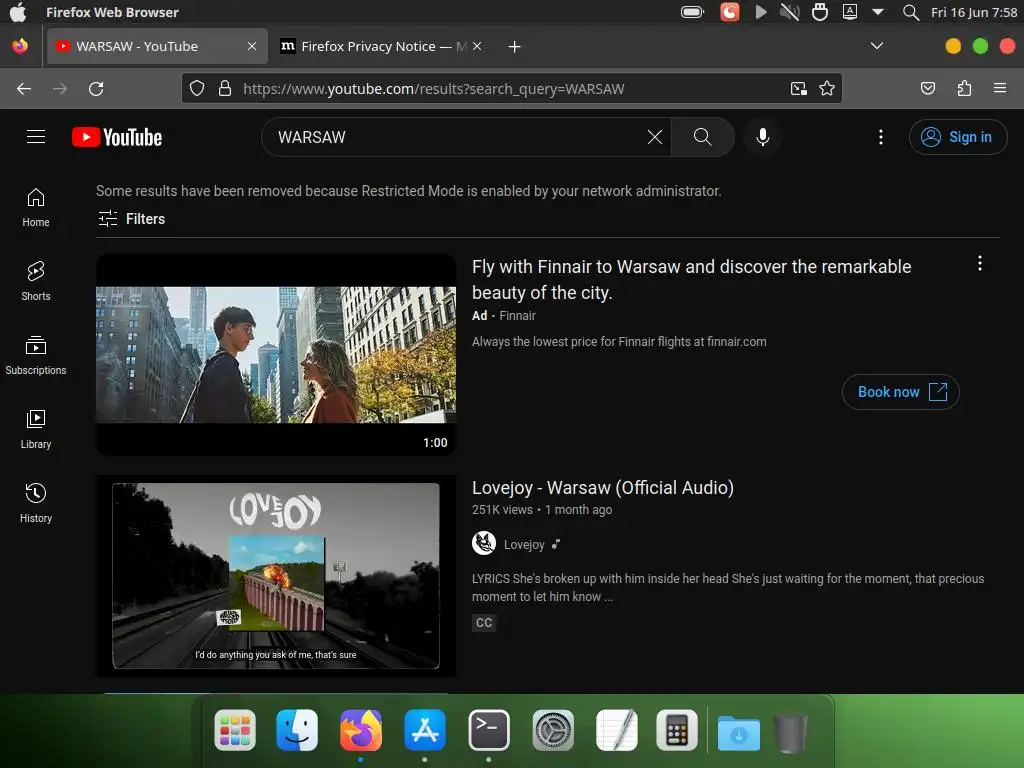Image resolution: width=1024 pixels, height=768 pixels.
Task: Open clock showing Fri 16 Jun
Action: pos(974,12)
